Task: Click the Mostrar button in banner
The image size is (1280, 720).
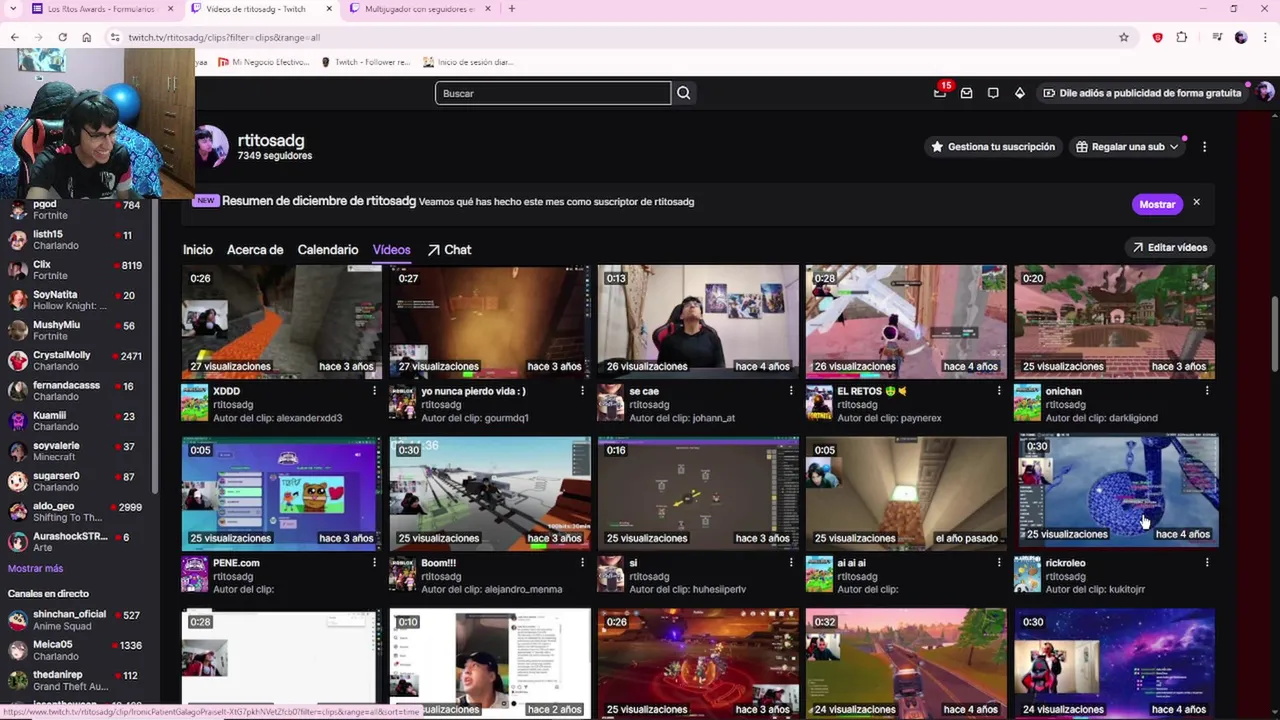Action: (x=1157, y=204)
